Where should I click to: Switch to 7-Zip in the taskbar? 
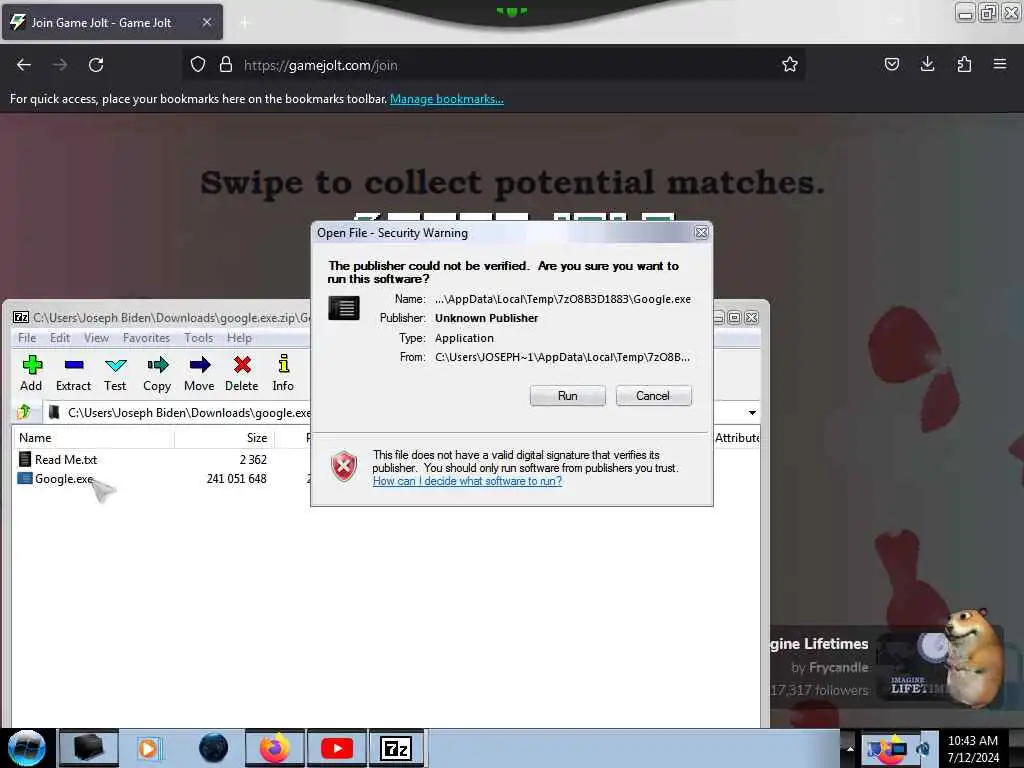coord(396,748)
